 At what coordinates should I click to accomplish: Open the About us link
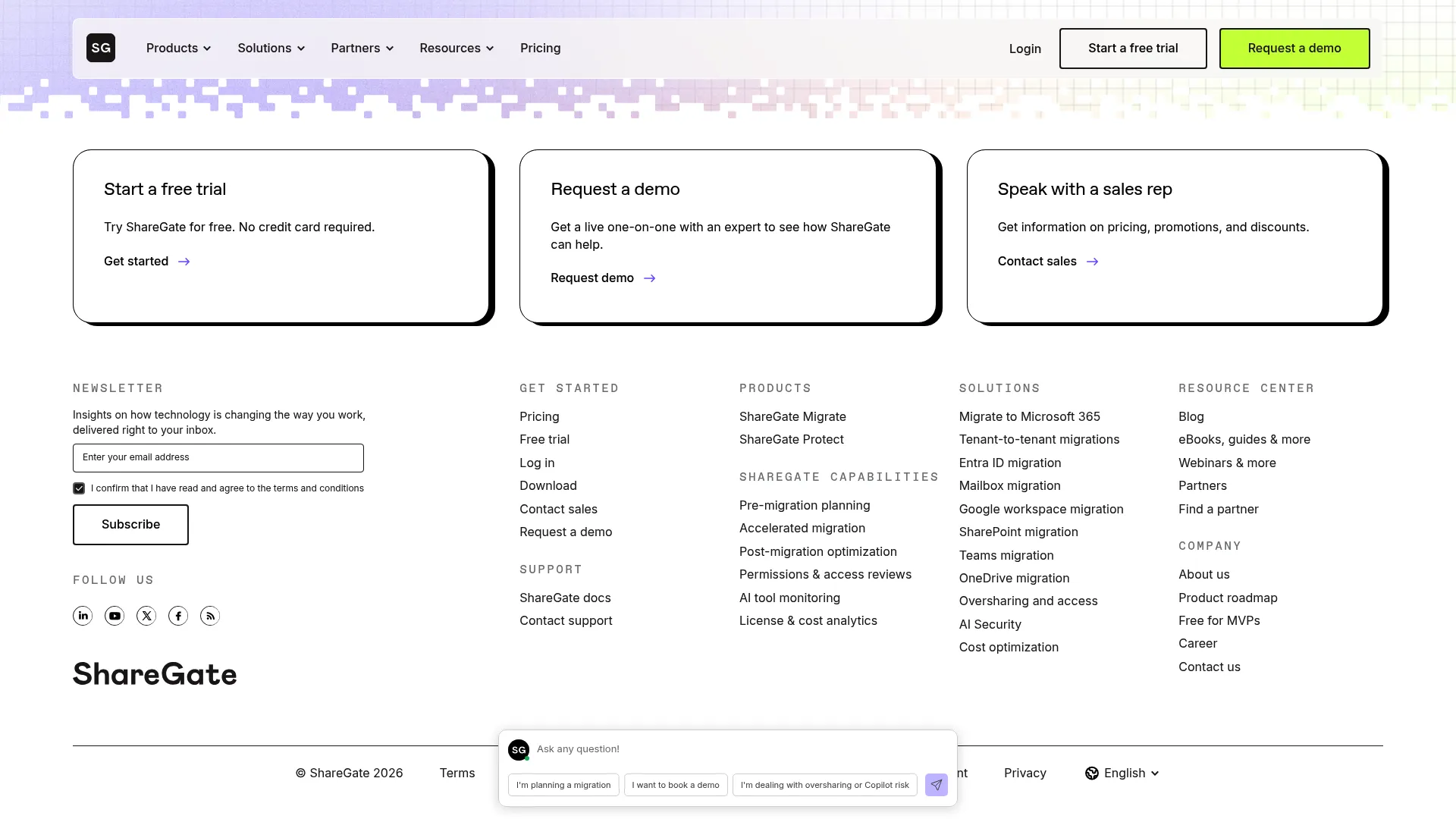[1204, 575]
